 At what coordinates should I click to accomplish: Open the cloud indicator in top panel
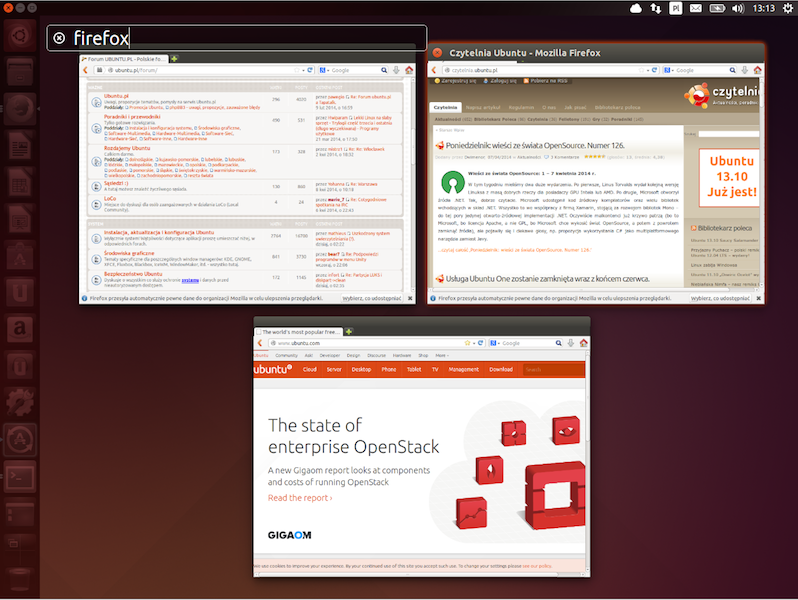pyautogui.click(x=636, y=8)
